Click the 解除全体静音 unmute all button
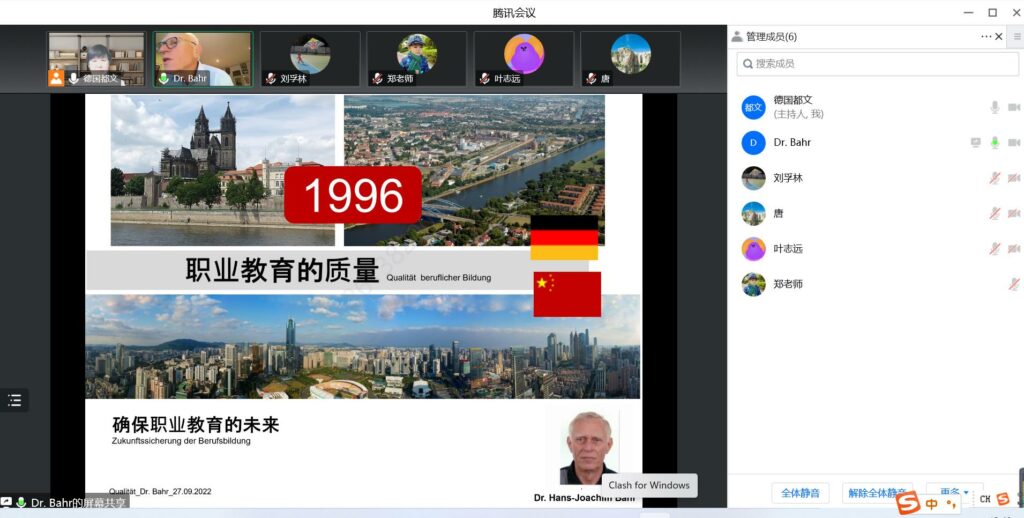Screen dimensions: 1024x518 [x=877, y=493]
